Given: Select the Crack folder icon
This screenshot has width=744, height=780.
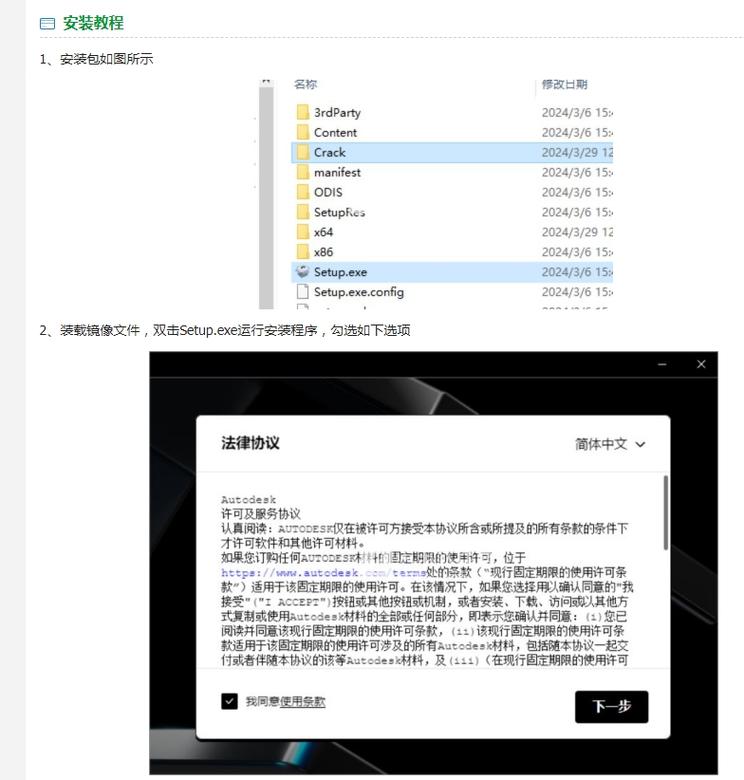Looking at the screenshot, I should (302, 152).
